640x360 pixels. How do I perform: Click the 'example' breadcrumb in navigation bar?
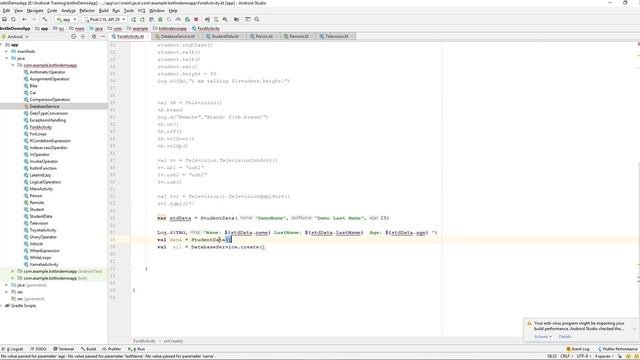point(140,29)
